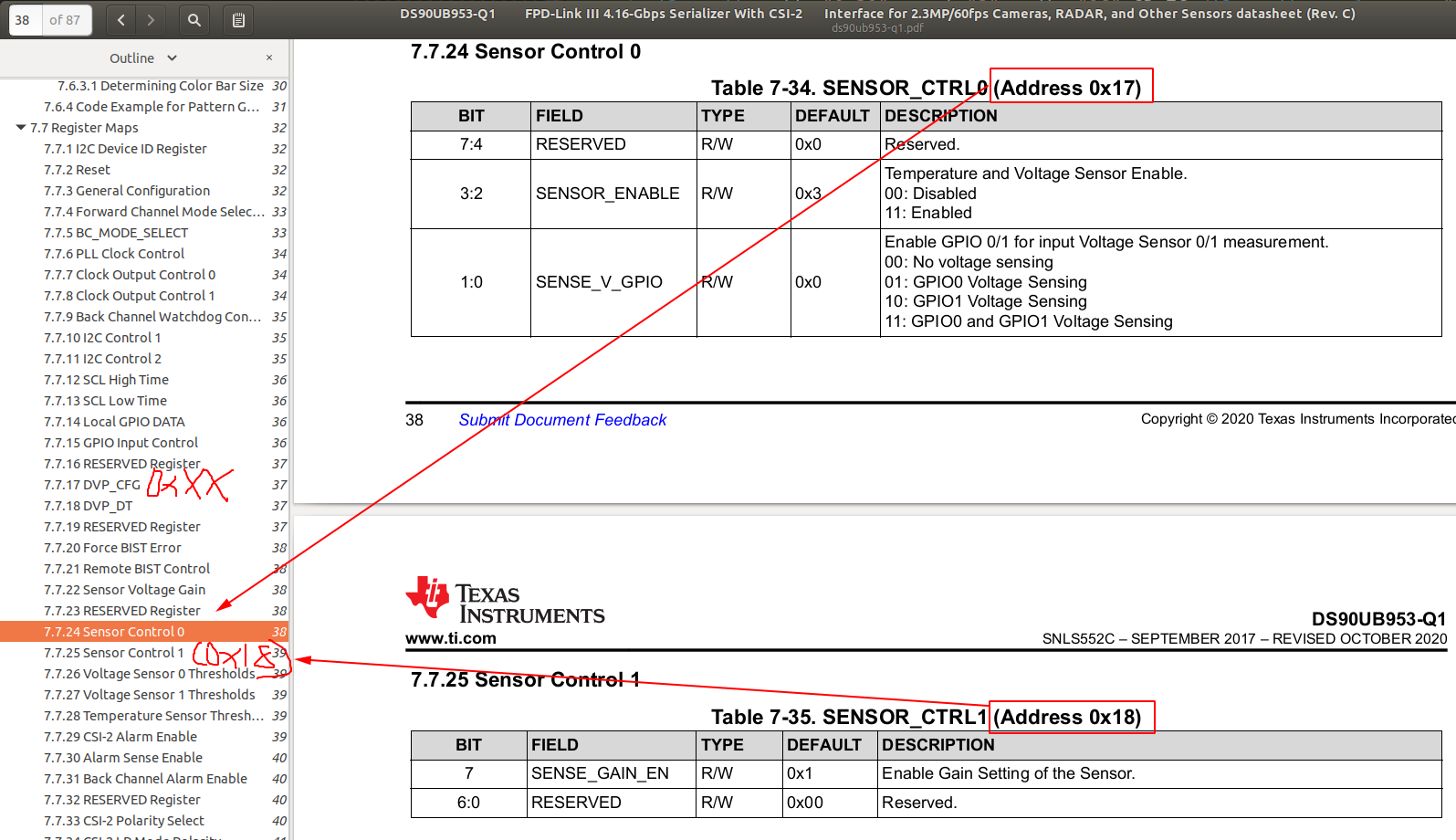Open 7.7.6 PLL Clock Control

click(x=114, y=254)
